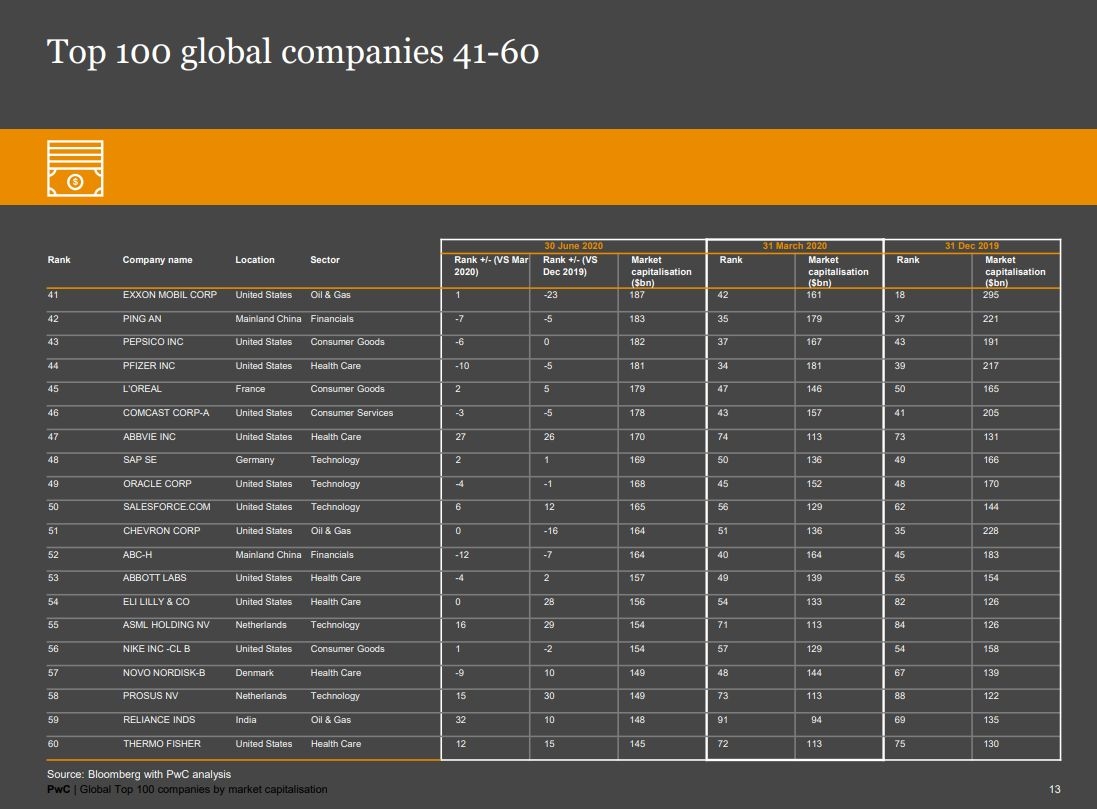This screenshot has width=1097, height=809.
Task: Select 'NIKE INC -CL B' company name
Action: 156,649
